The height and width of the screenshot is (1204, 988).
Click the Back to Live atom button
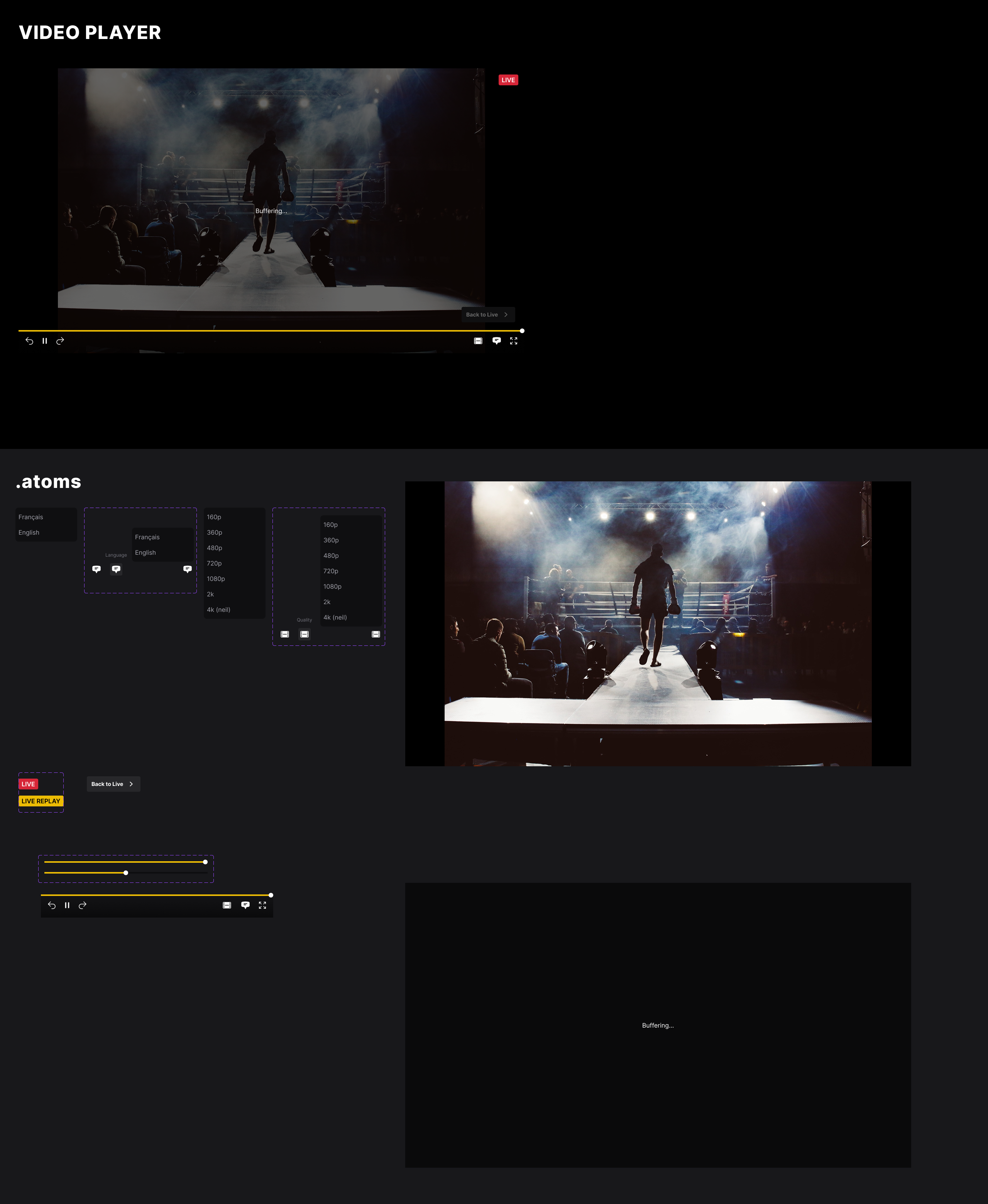coord(113,784)
